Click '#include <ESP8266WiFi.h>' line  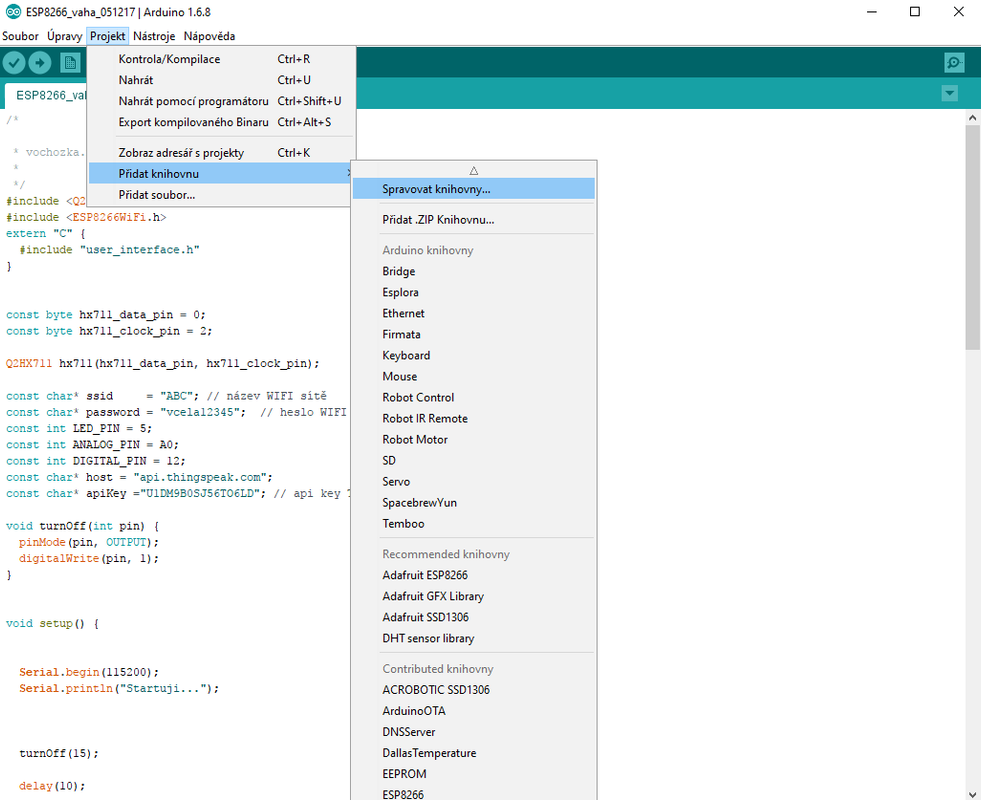tap(86, 217)
